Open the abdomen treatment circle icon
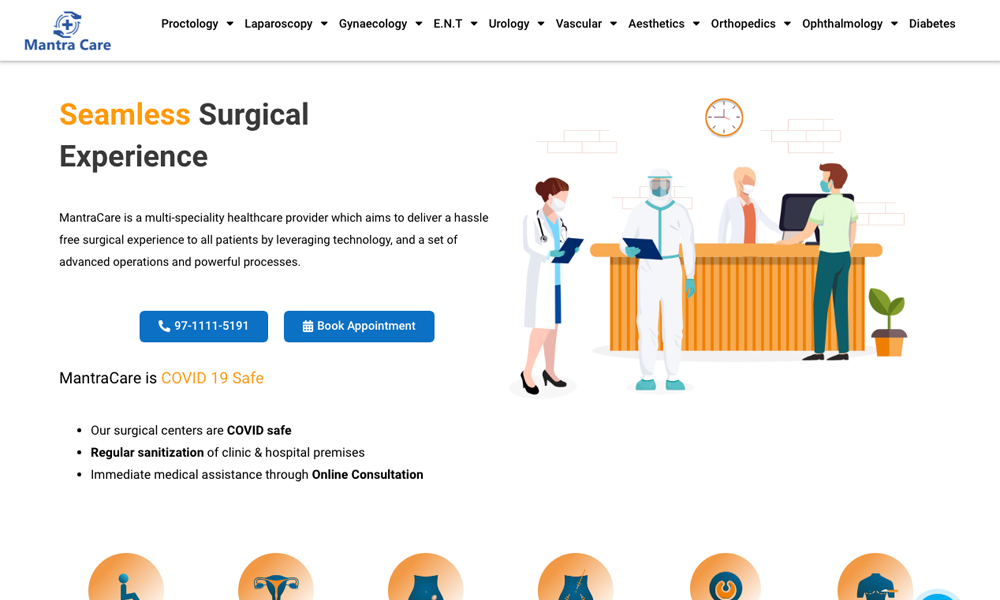 click(425, 576)
